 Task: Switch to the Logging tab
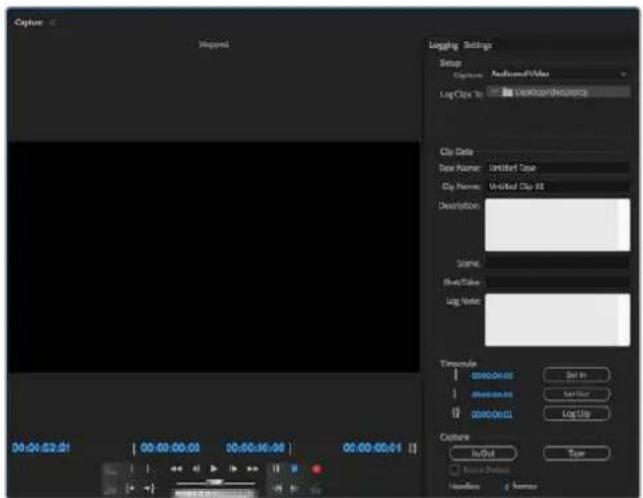pyautogui.click(x=443, y=45)
